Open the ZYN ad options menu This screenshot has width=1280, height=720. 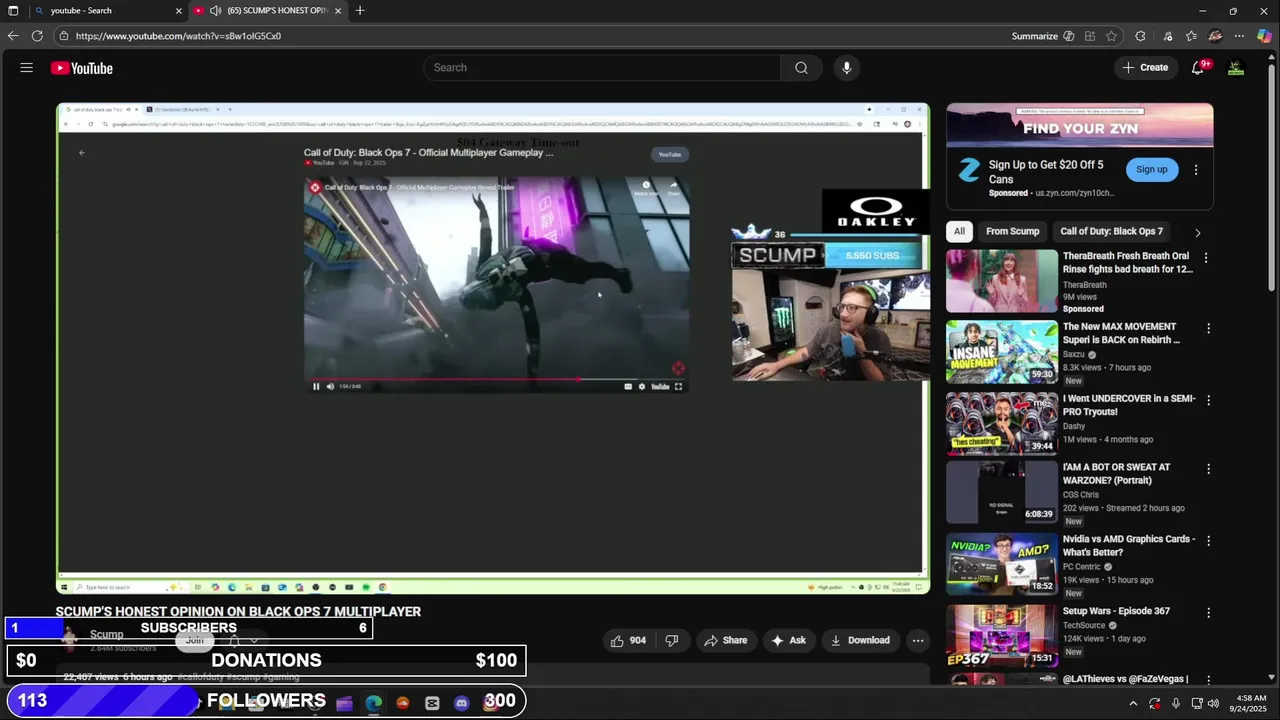1196,170
